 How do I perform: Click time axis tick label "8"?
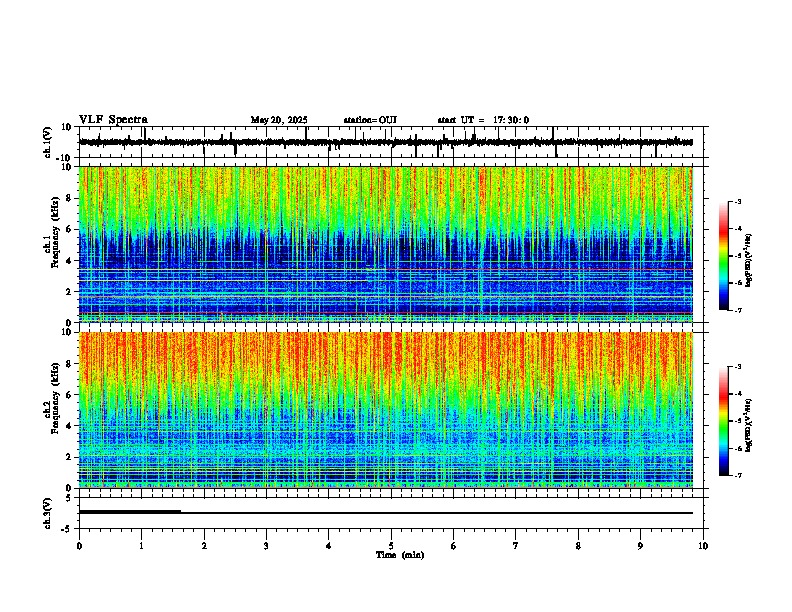tap(578, 546)
